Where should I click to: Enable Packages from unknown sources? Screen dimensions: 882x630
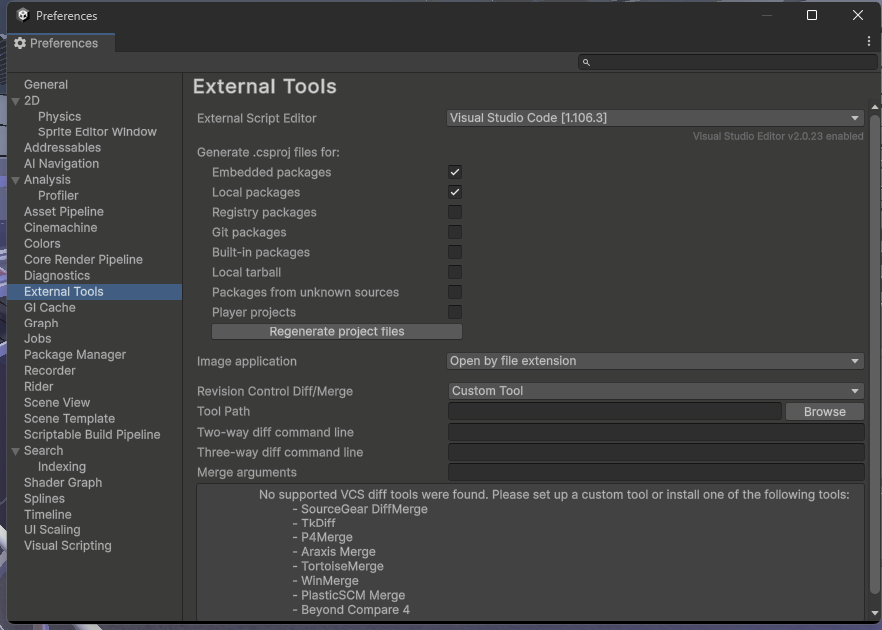(x=455, y=292)
